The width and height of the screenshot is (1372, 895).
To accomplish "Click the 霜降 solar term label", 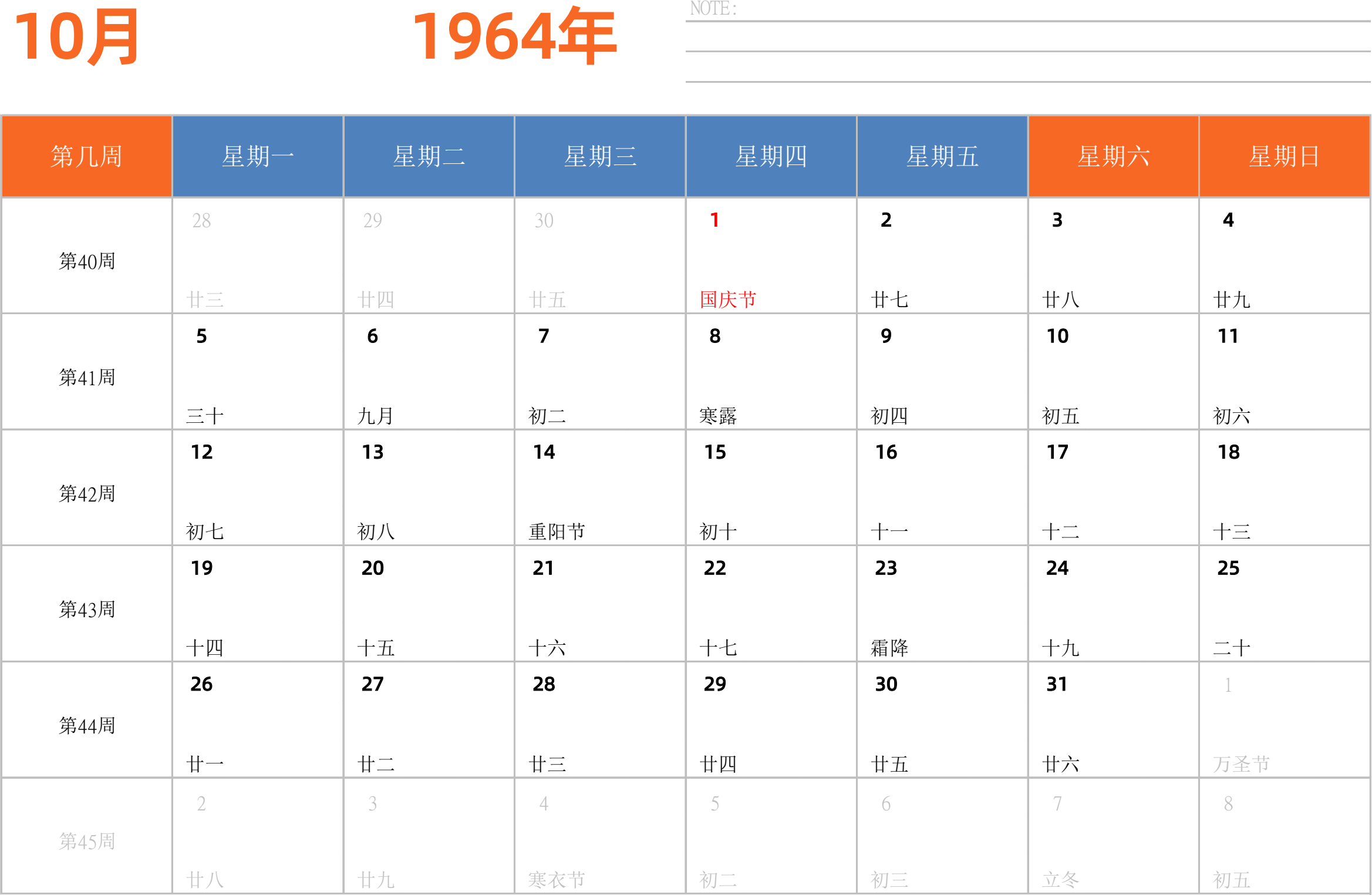I will [x=889, y=648].
